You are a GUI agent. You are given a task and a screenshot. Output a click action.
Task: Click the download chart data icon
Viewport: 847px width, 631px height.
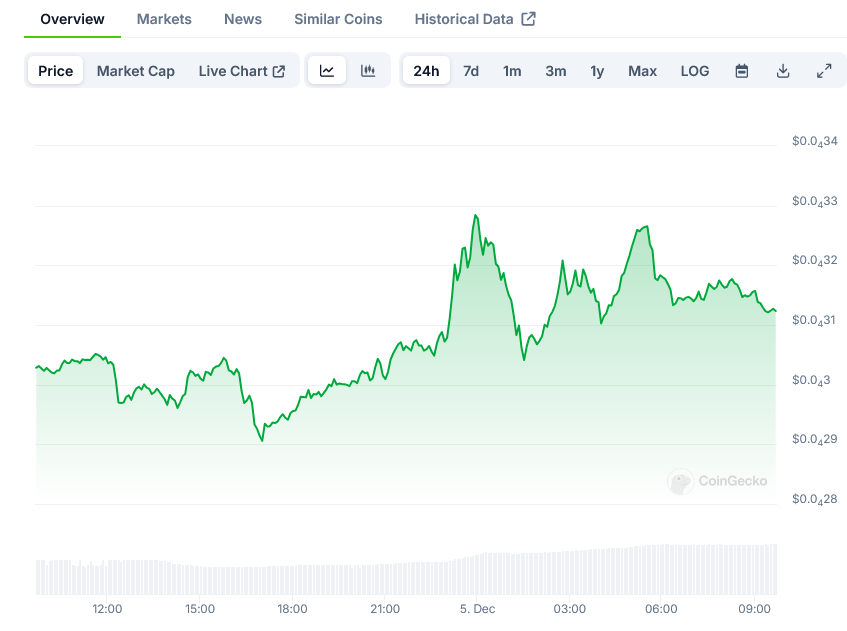(783, 71)
